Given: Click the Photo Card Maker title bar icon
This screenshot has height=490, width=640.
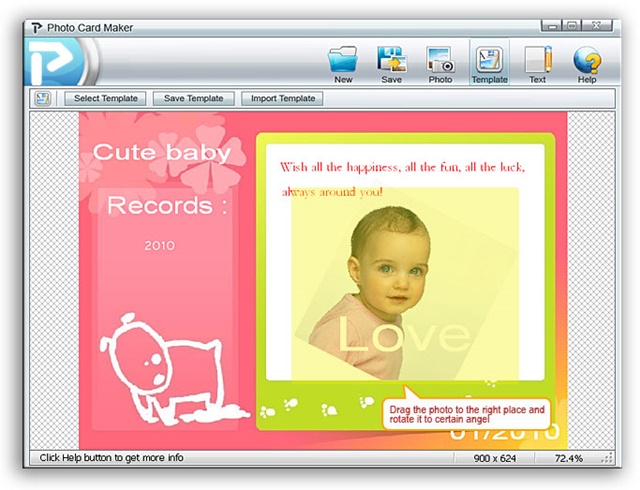Looking at the screenshot, I should (x=34, y=25).
